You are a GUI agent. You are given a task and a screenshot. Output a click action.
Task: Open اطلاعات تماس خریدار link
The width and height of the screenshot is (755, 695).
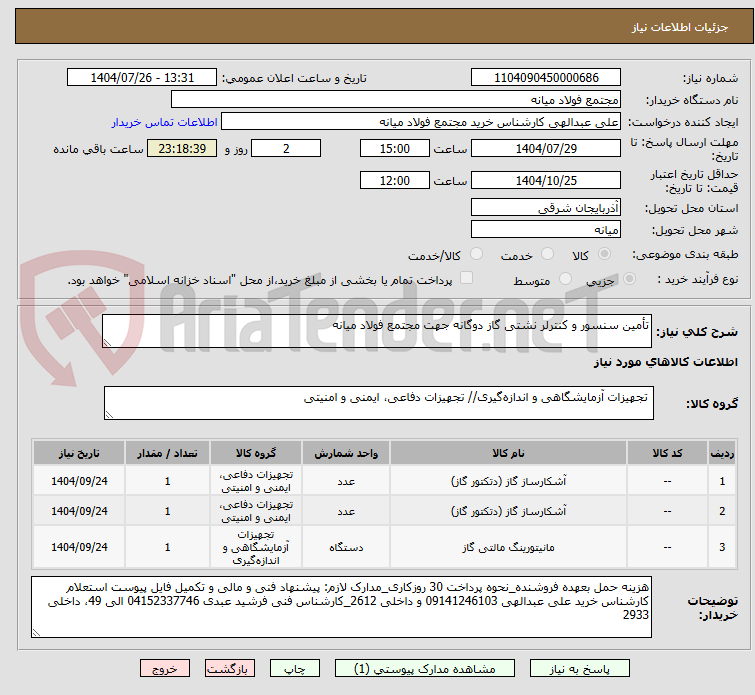coord(165,122)
